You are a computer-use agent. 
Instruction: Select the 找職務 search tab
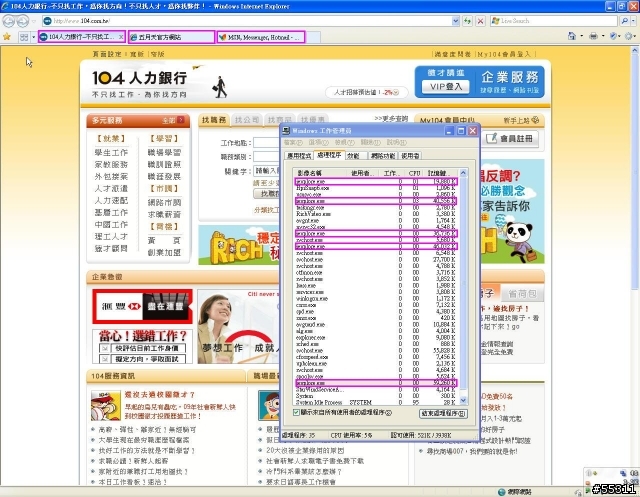[x=214, y=120]
